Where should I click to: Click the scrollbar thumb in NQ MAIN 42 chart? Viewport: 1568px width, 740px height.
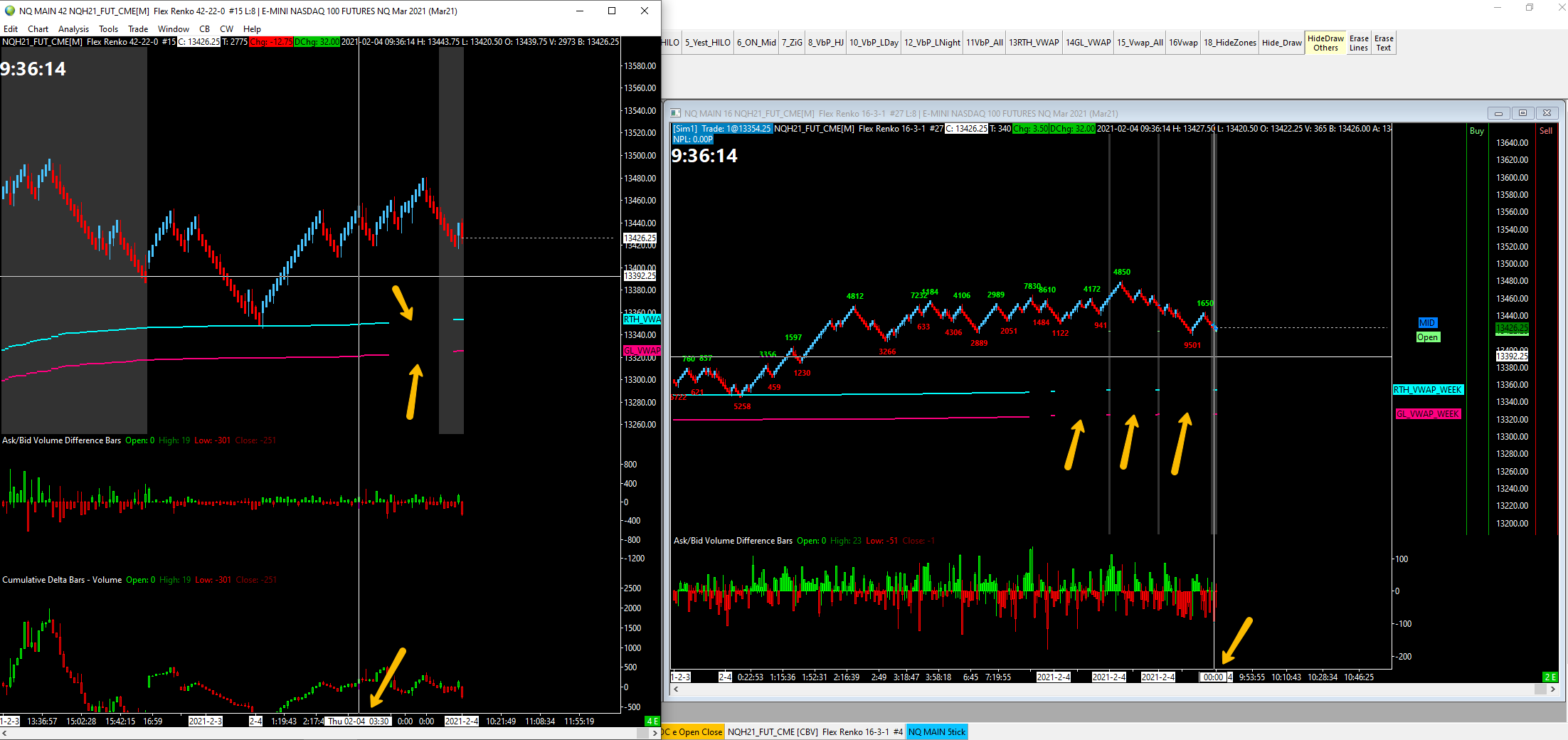coord(644,733)
